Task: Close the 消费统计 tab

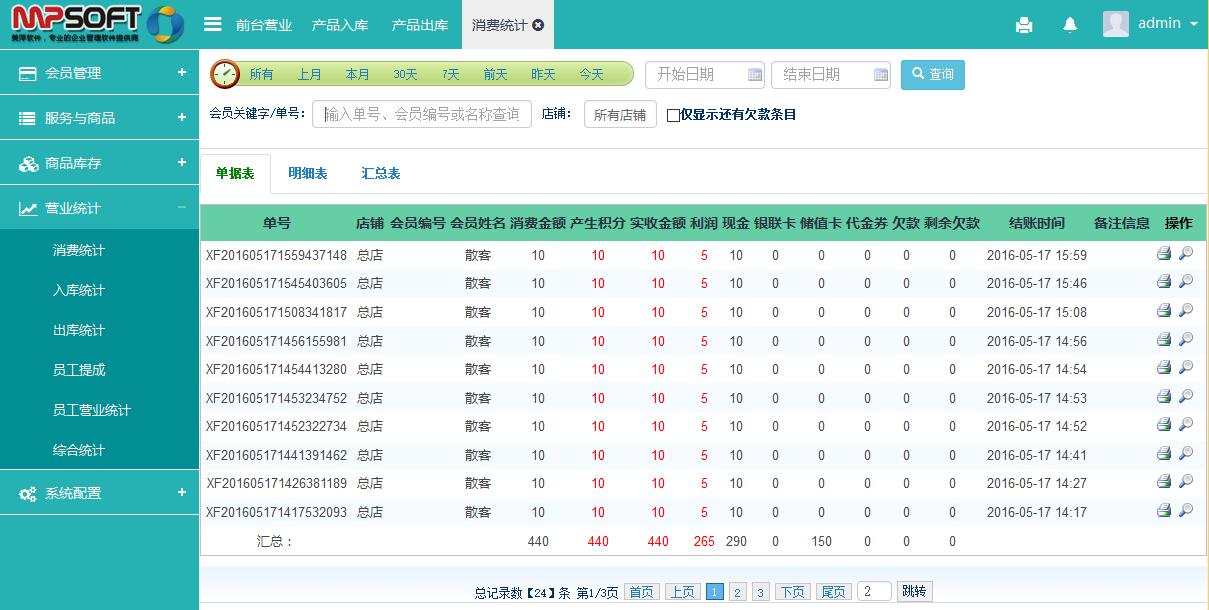Action: pos(538,25)
